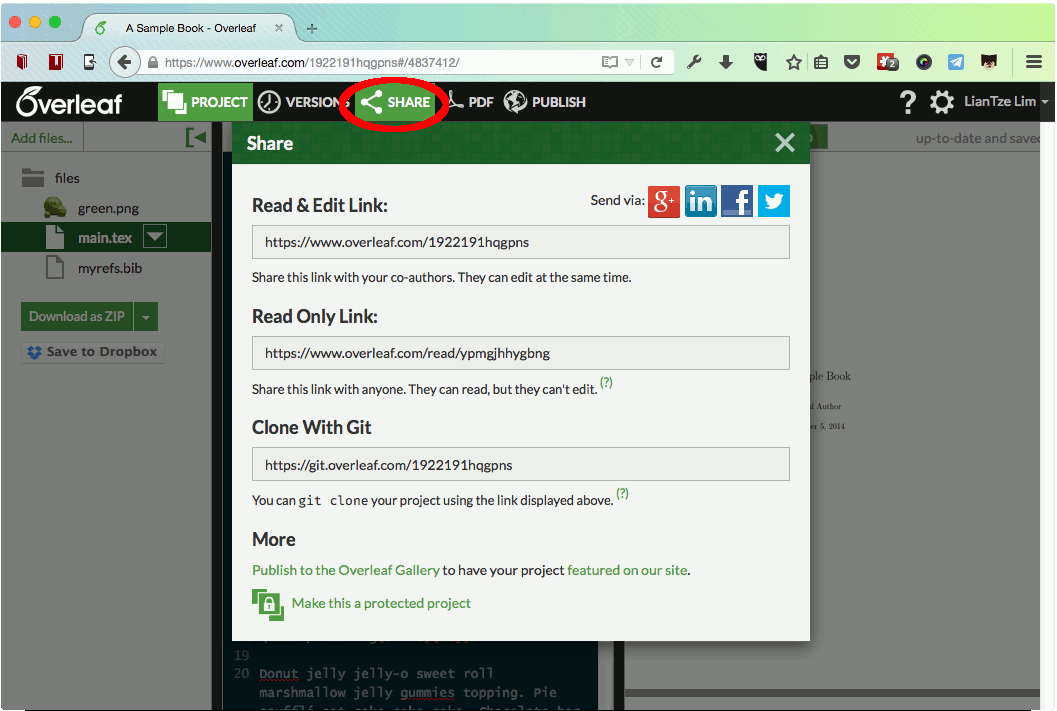Share via Google Plus icon
1057x711 pixels.
[664, 201]
